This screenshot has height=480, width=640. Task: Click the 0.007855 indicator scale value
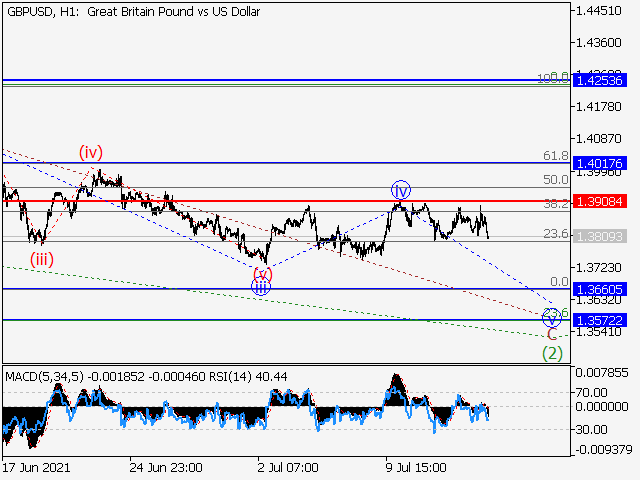(602, 373)
